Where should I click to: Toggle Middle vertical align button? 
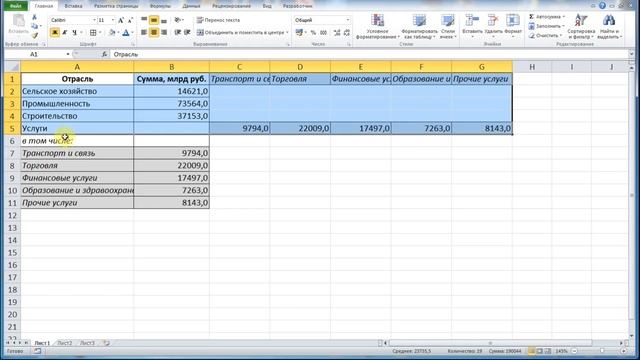pyautogui.click(x=154, y=20)
